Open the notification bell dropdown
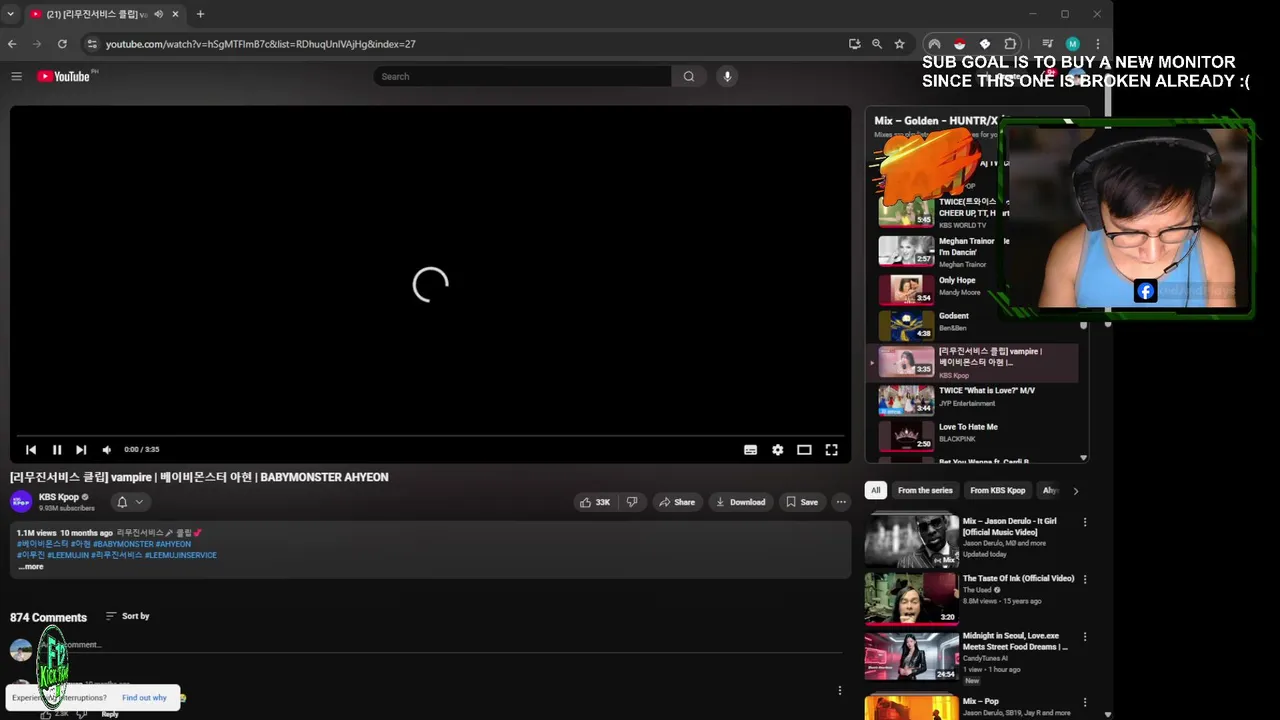 129,502
